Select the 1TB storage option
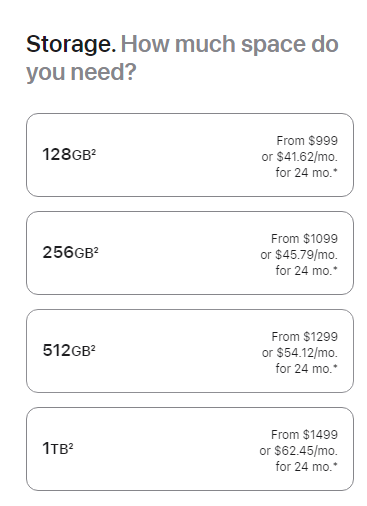 point(190,449)
